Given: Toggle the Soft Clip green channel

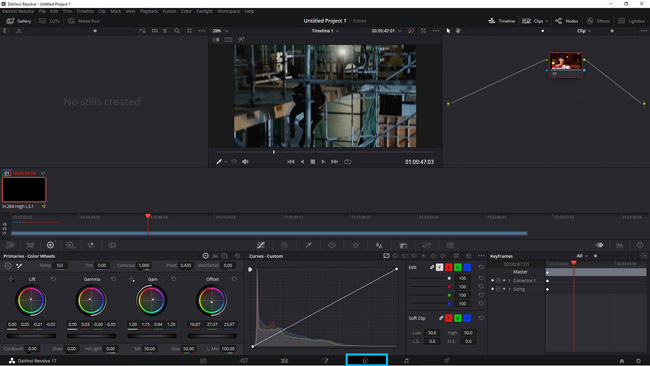Looking at the screenshot, I should tap(458, 318).
